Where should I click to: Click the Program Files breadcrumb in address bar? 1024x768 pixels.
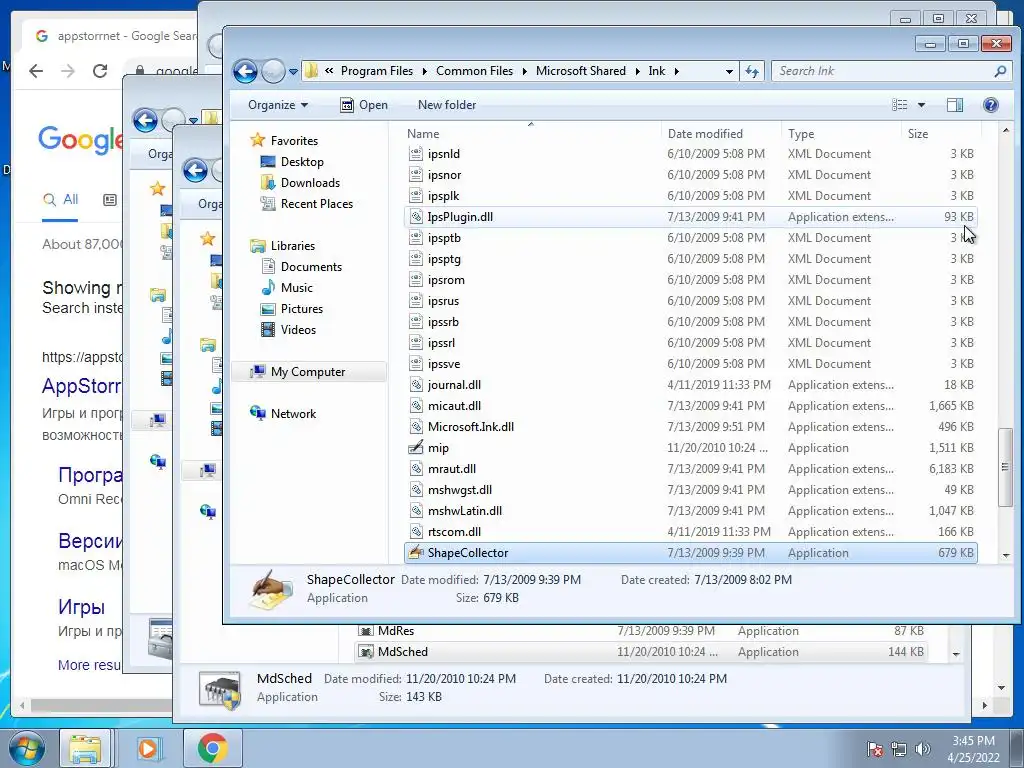[x=377, y=71]
